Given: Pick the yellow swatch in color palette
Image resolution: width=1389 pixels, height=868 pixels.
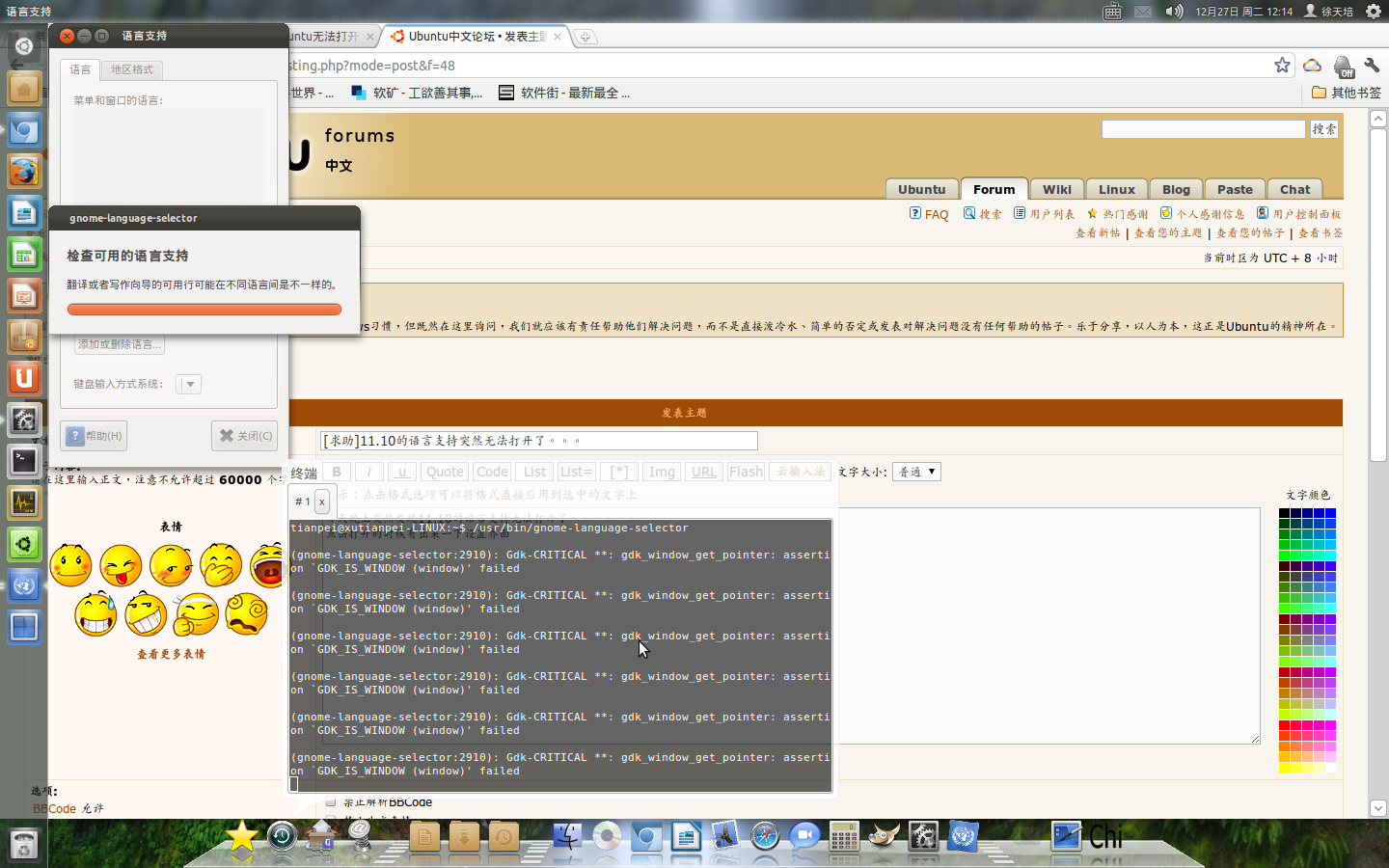Looking at the screenshot, I should click(1285, 768).
